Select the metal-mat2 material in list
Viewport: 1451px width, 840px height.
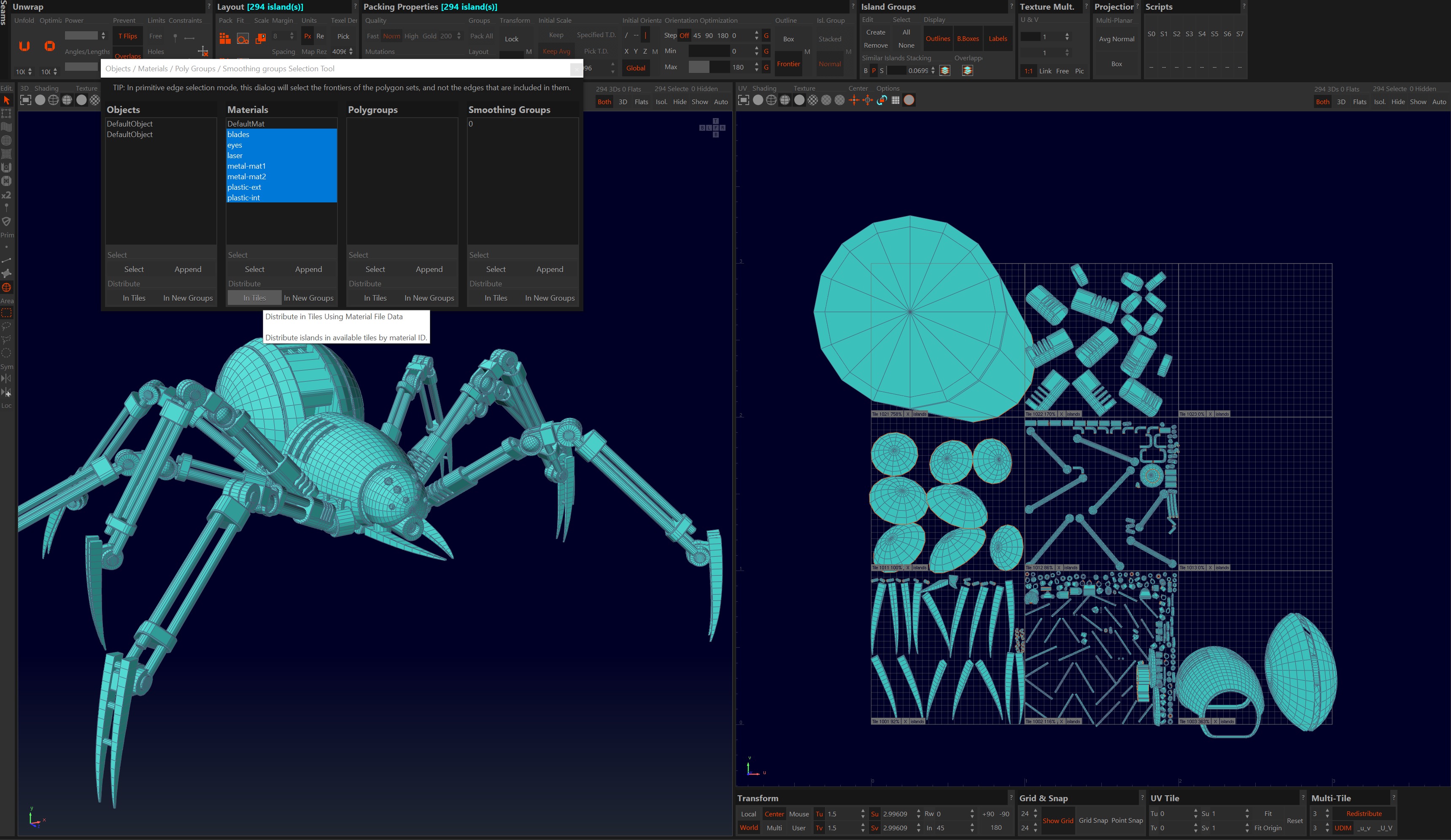point(282,177)
